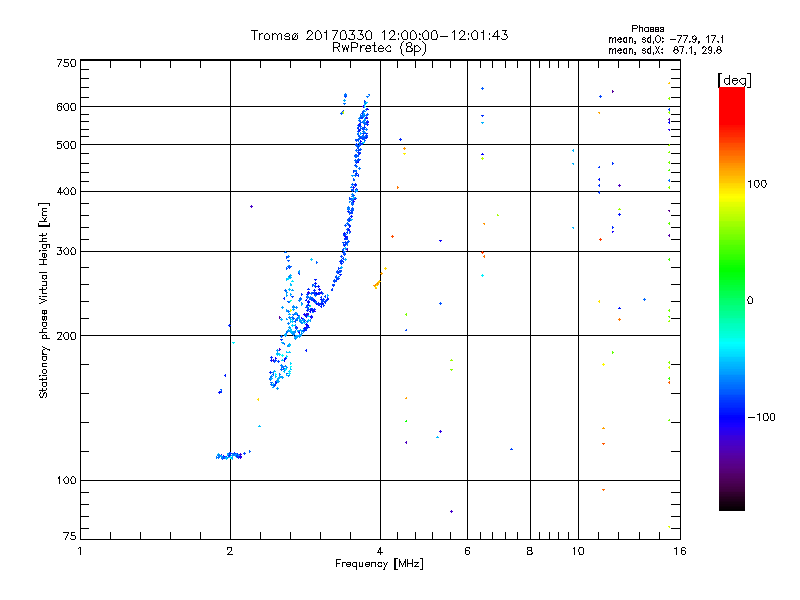Click the colorbar tick label '100'
This screenshot has height=600, width=800.
click(757, 184)
